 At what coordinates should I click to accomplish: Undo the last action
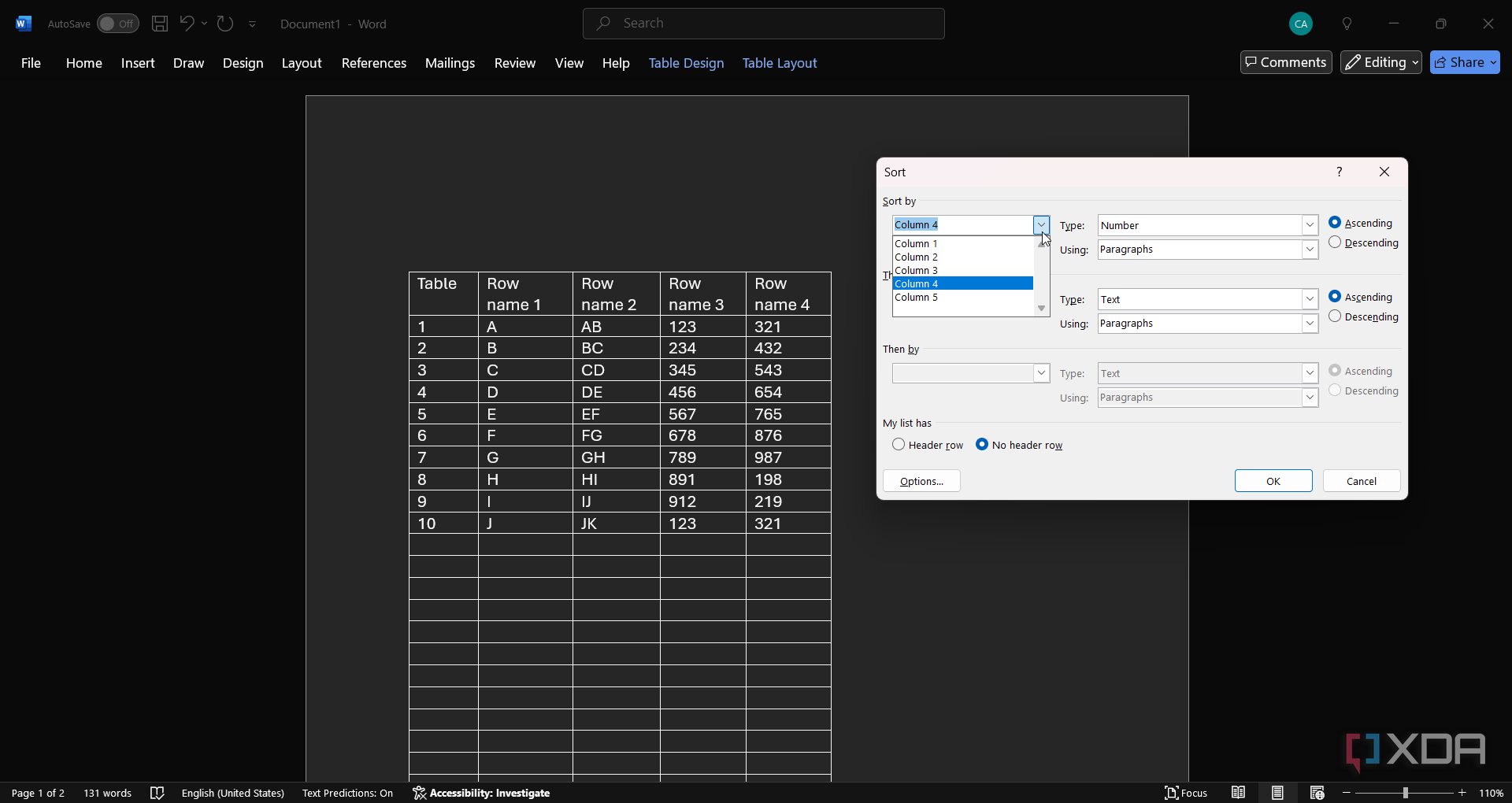pyautogui.click(x=187, y=24)
